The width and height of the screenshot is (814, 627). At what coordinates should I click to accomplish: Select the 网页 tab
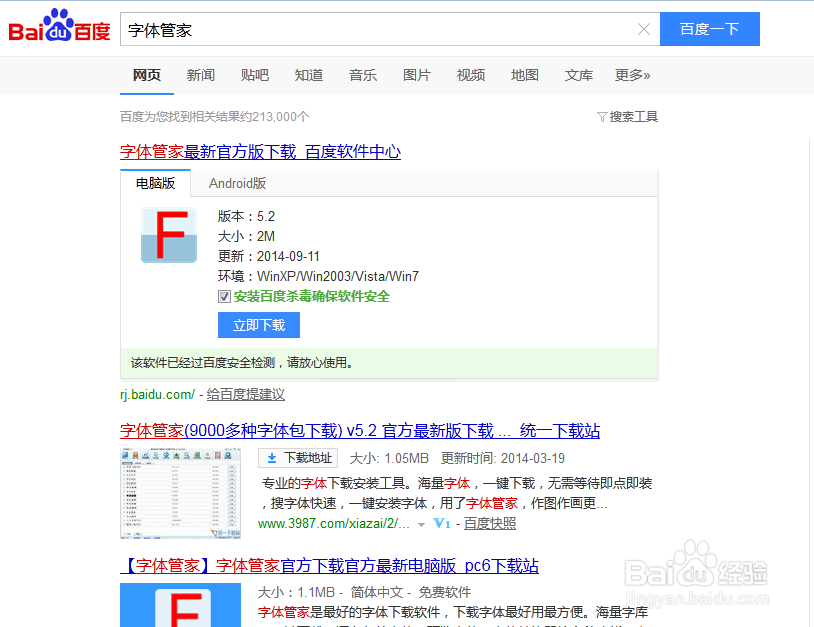[146, 75]
